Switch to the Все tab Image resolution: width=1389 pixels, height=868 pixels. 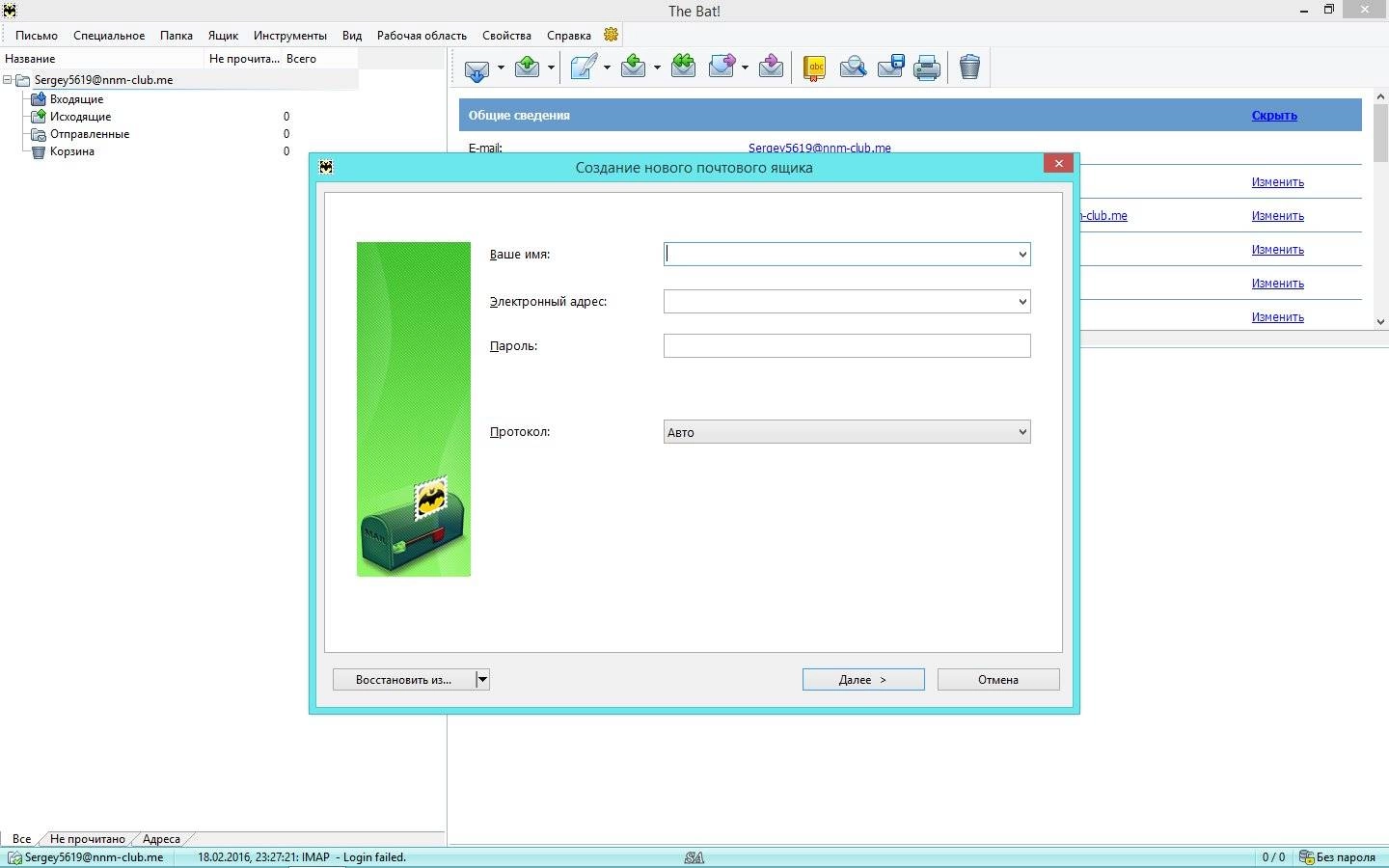tap(21, 839)
